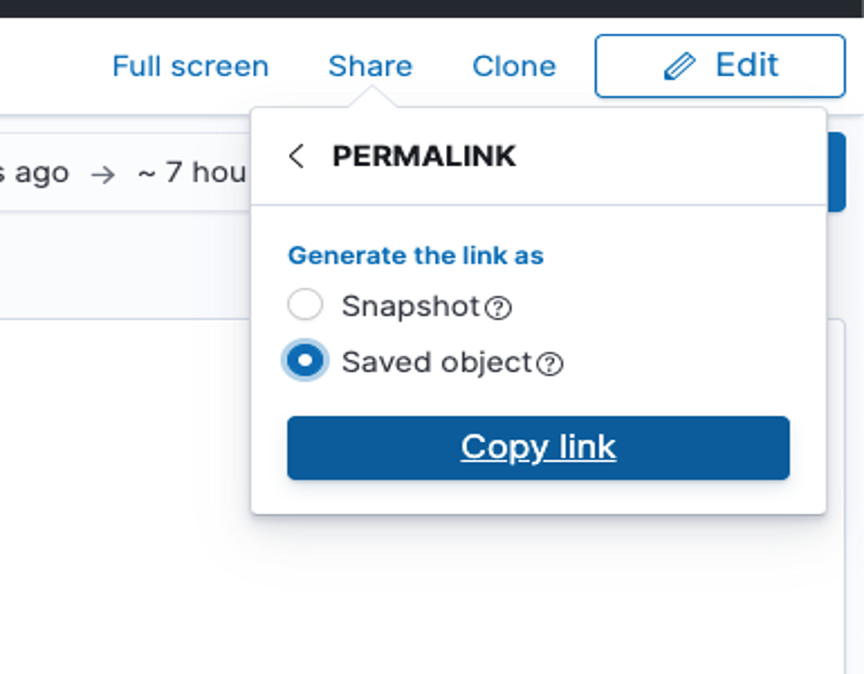Click the Saved object option label text

[x=436, y=363]
